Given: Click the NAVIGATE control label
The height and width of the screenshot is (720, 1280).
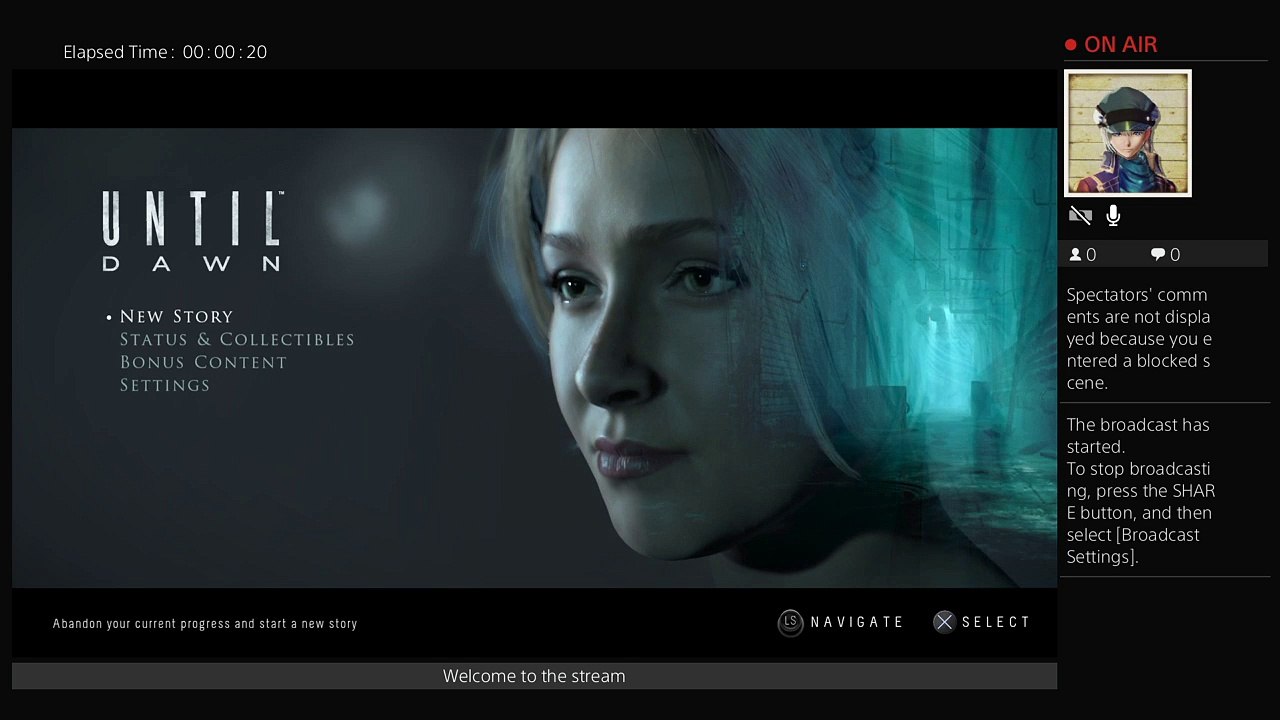Looking at the screenshot, I should [x=857, y=622].
